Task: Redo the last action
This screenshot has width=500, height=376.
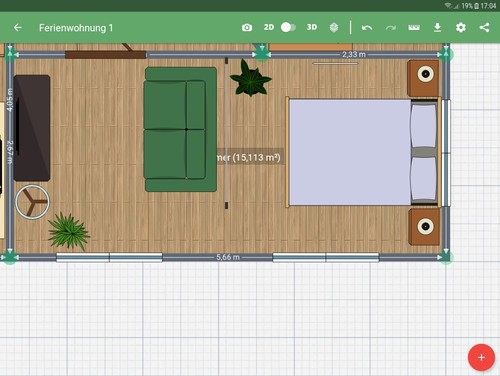Action: tap(391, 28)
